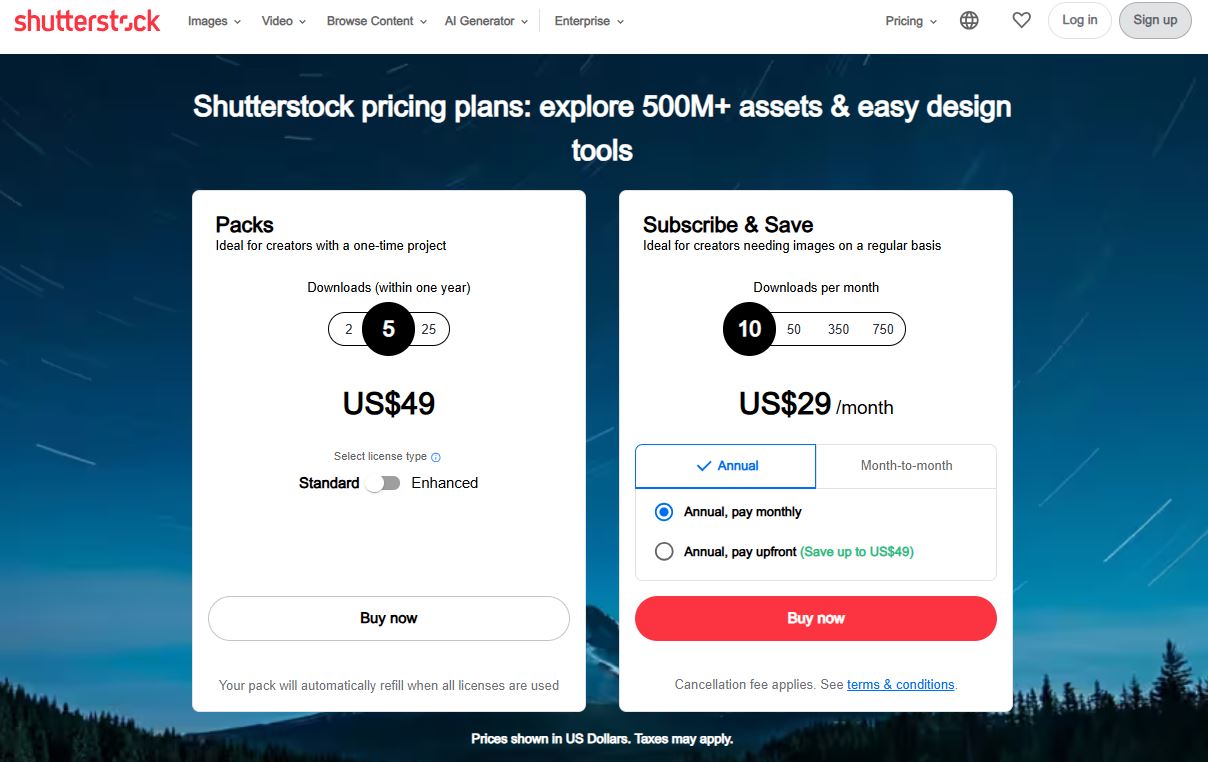The width and height of the screenshot is (1208, 762).
Task: Select the Annual billing tab
Action: pos(726,466)
